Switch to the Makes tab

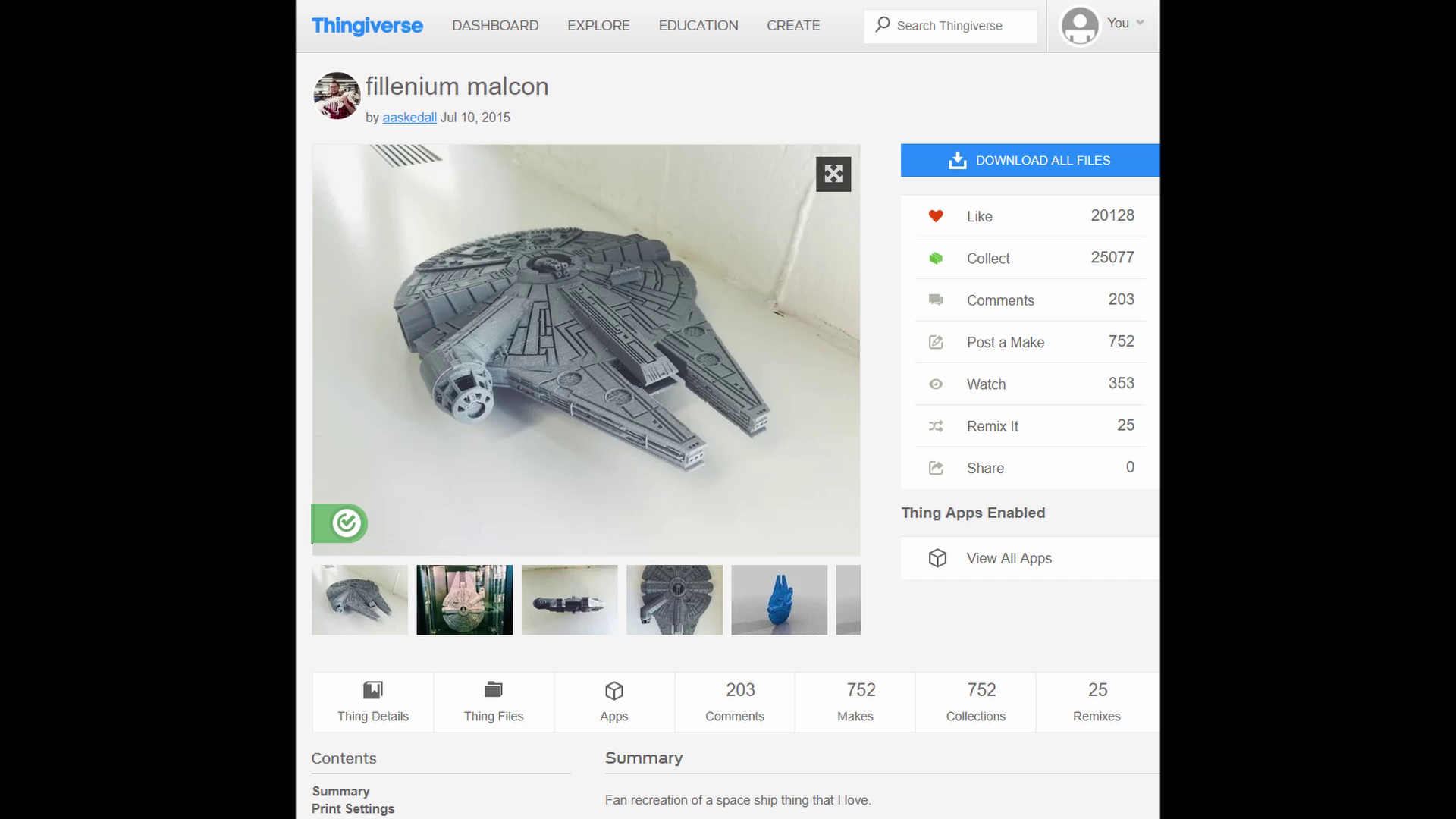tap(855, 701)
